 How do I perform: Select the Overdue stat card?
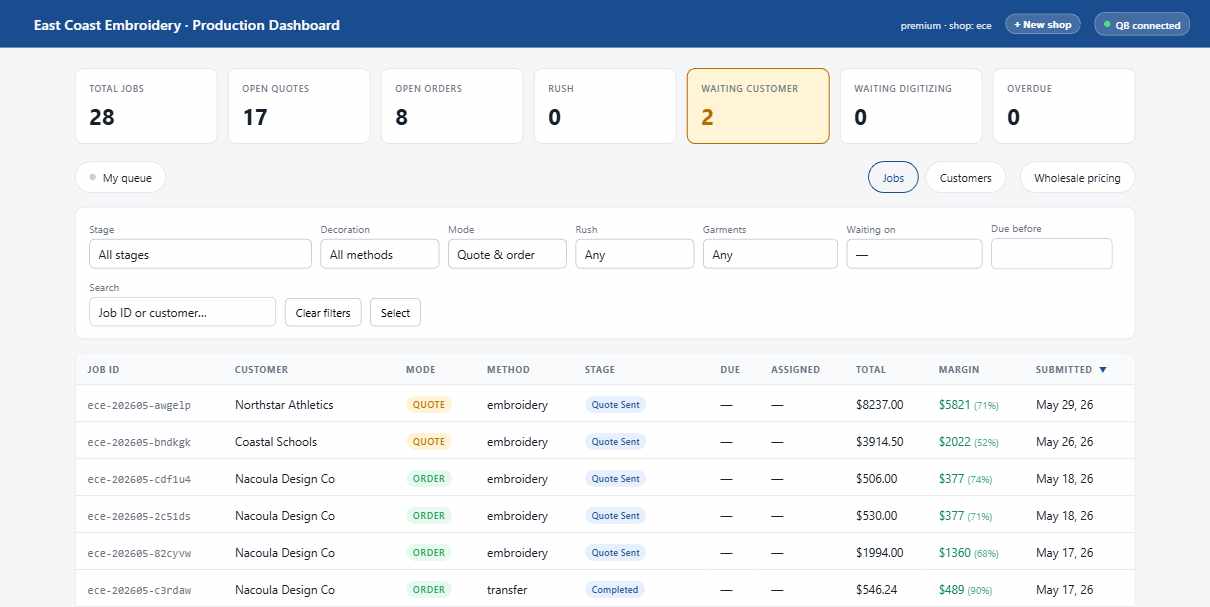coord(1064,106)
